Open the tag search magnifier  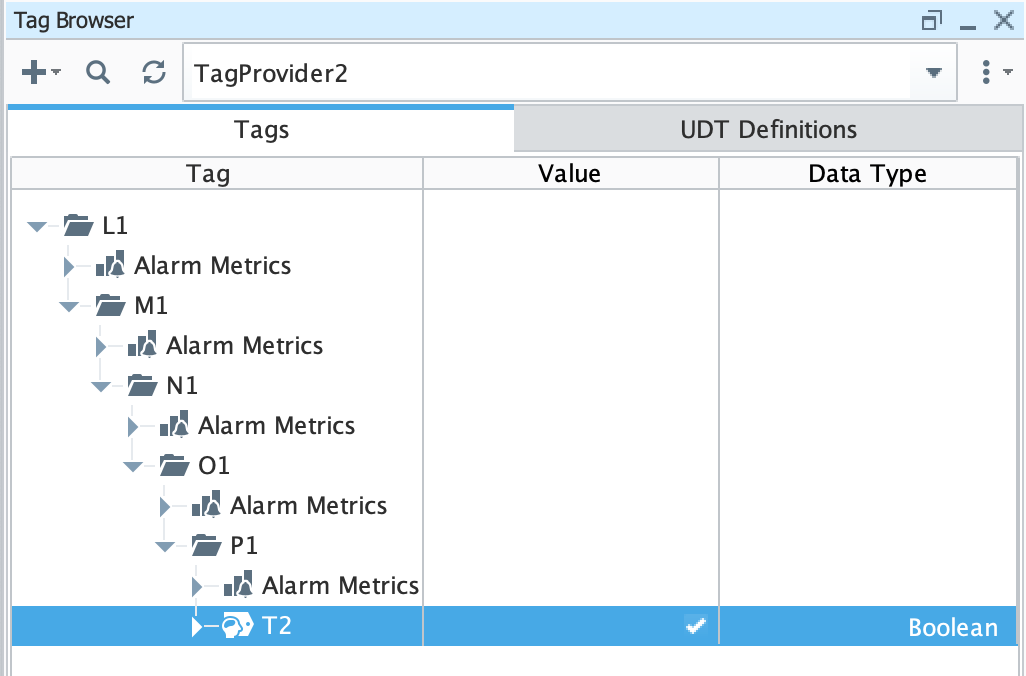97,72
